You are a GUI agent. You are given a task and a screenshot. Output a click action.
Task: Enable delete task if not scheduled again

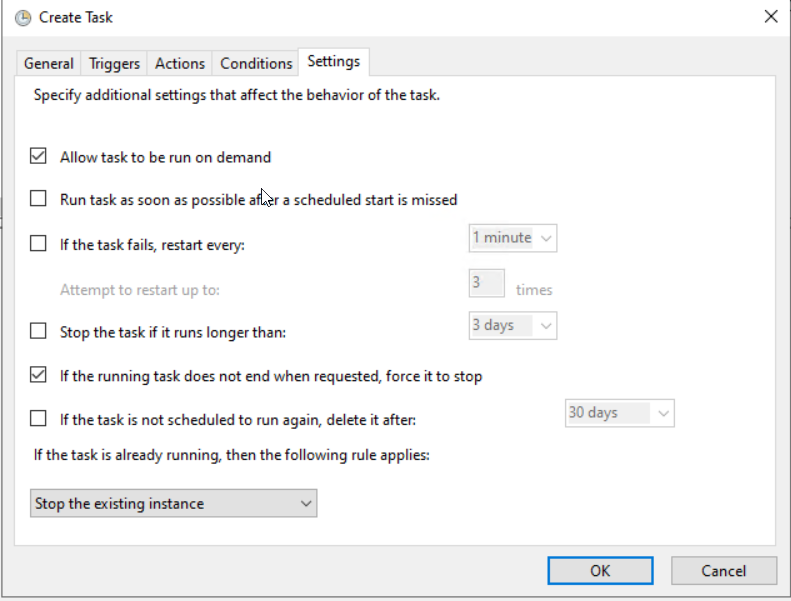[38, 419]
